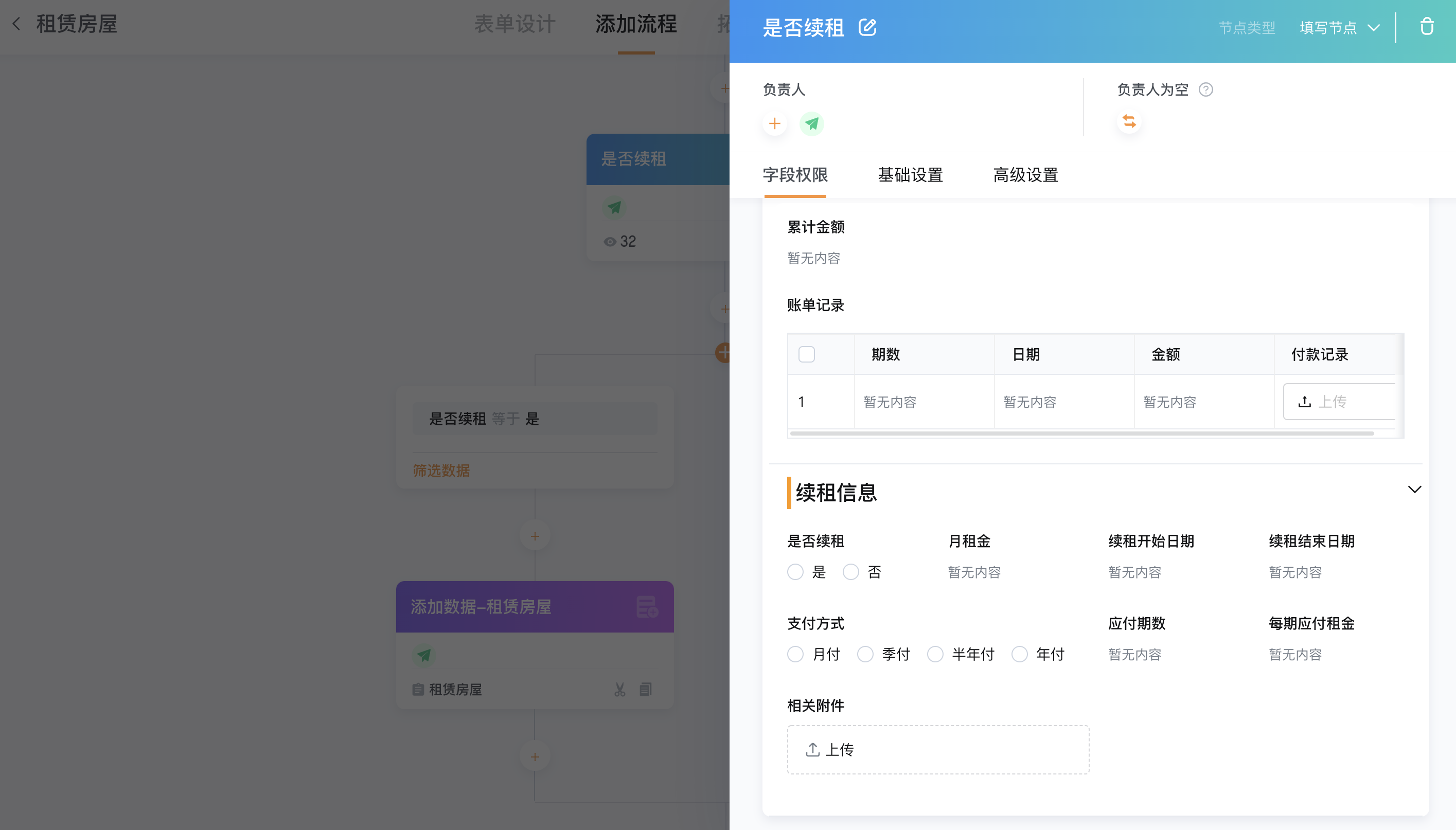1456x830 pixels.
Task: Choose the 月付 payment option
Action: pos(795,654)
